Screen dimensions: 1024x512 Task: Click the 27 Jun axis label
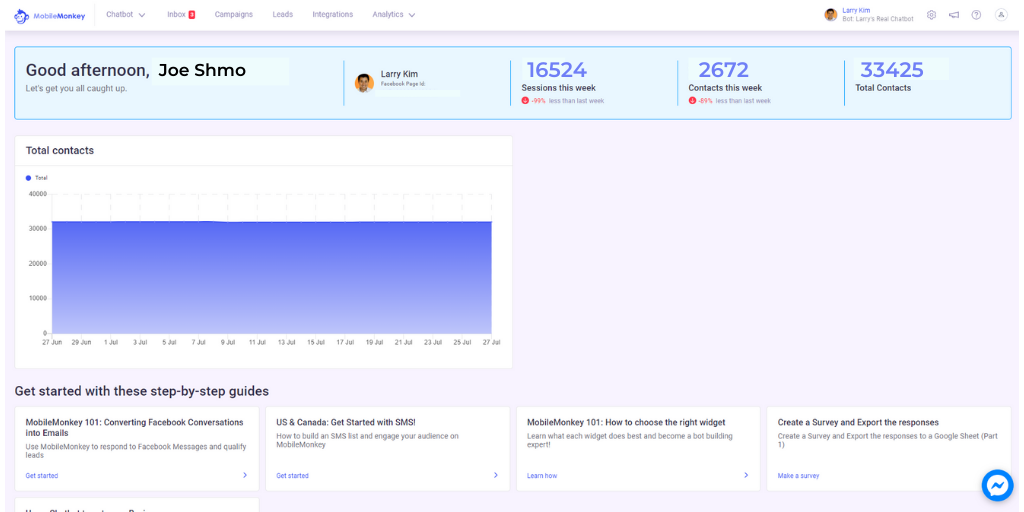click(x=52, y=342)
